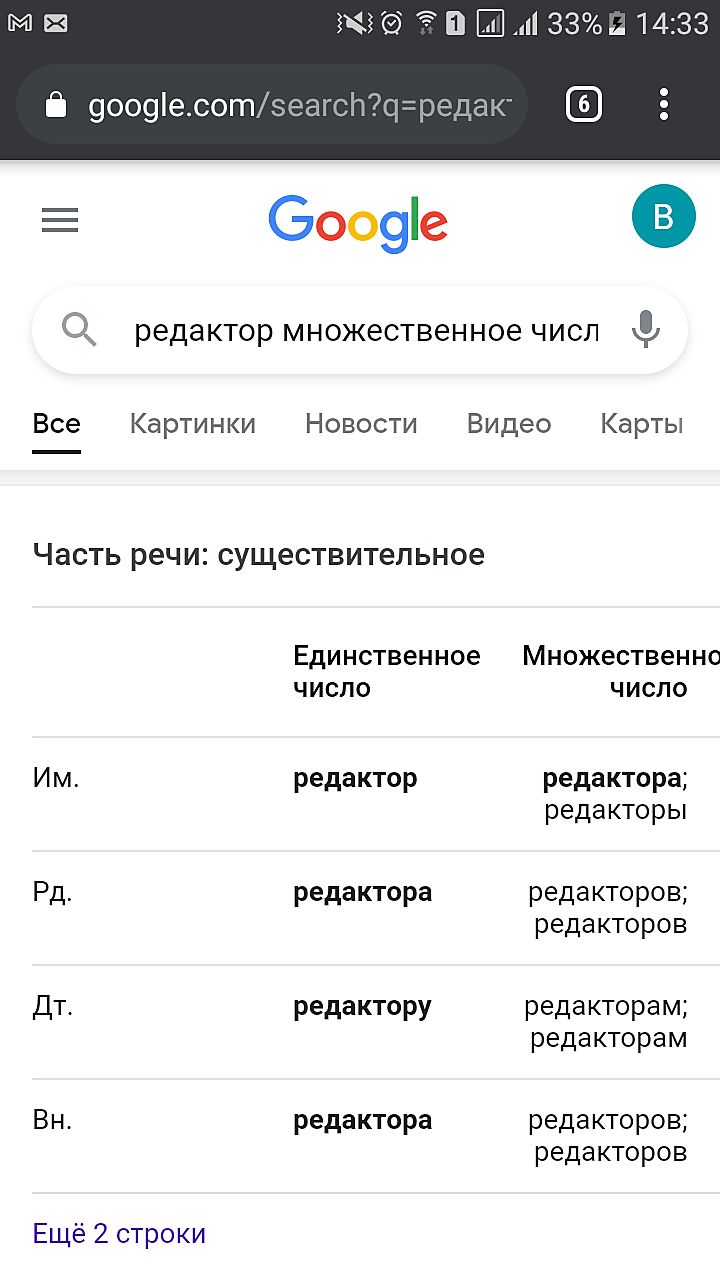Open the Видео results tab

(x=508, y=424)
